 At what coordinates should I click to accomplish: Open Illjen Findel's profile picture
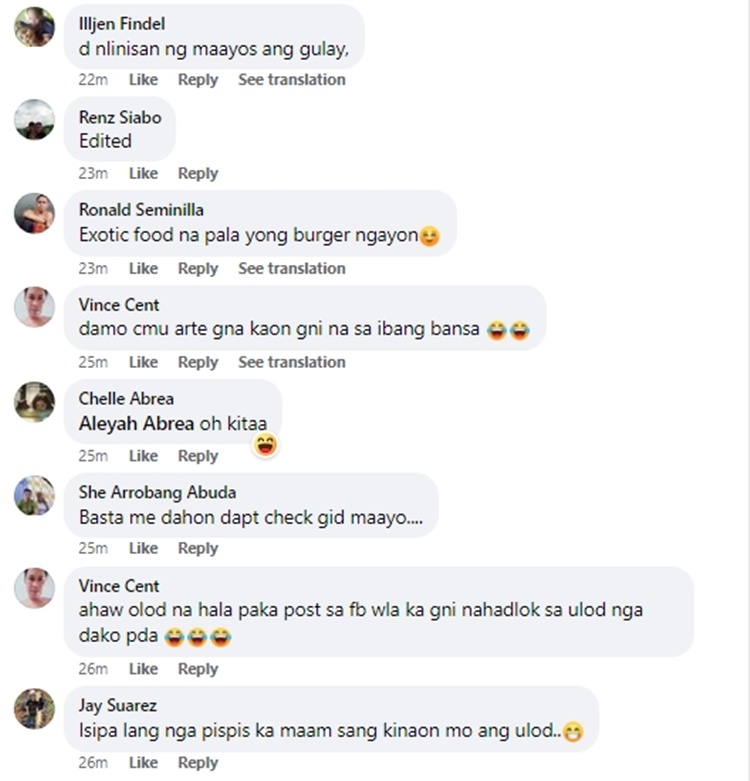tap(34, 27)
